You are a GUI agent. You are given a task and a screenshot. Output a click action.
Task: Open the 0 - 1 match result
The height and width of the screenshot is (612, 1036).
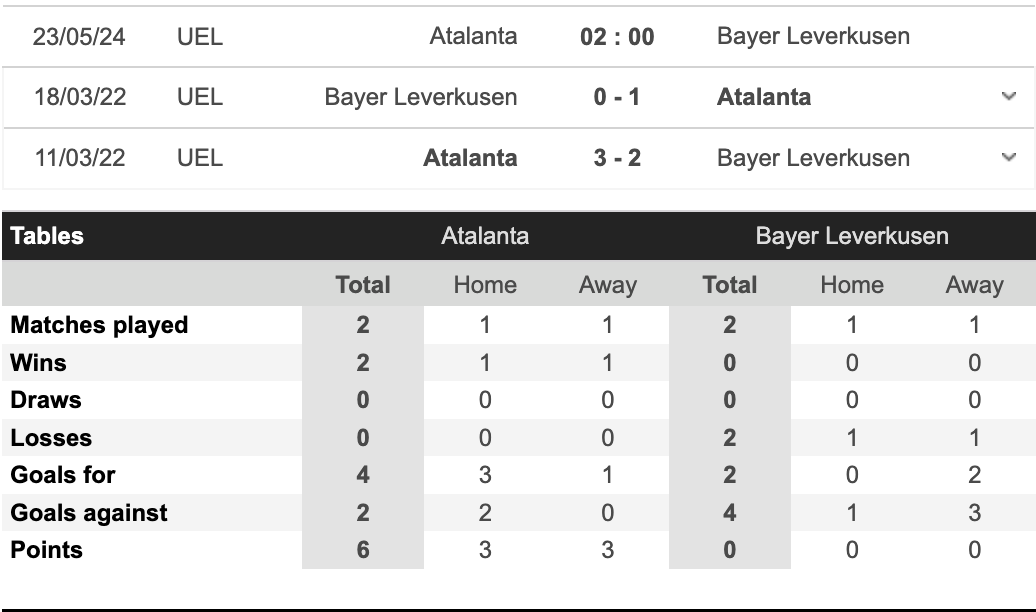617,97
